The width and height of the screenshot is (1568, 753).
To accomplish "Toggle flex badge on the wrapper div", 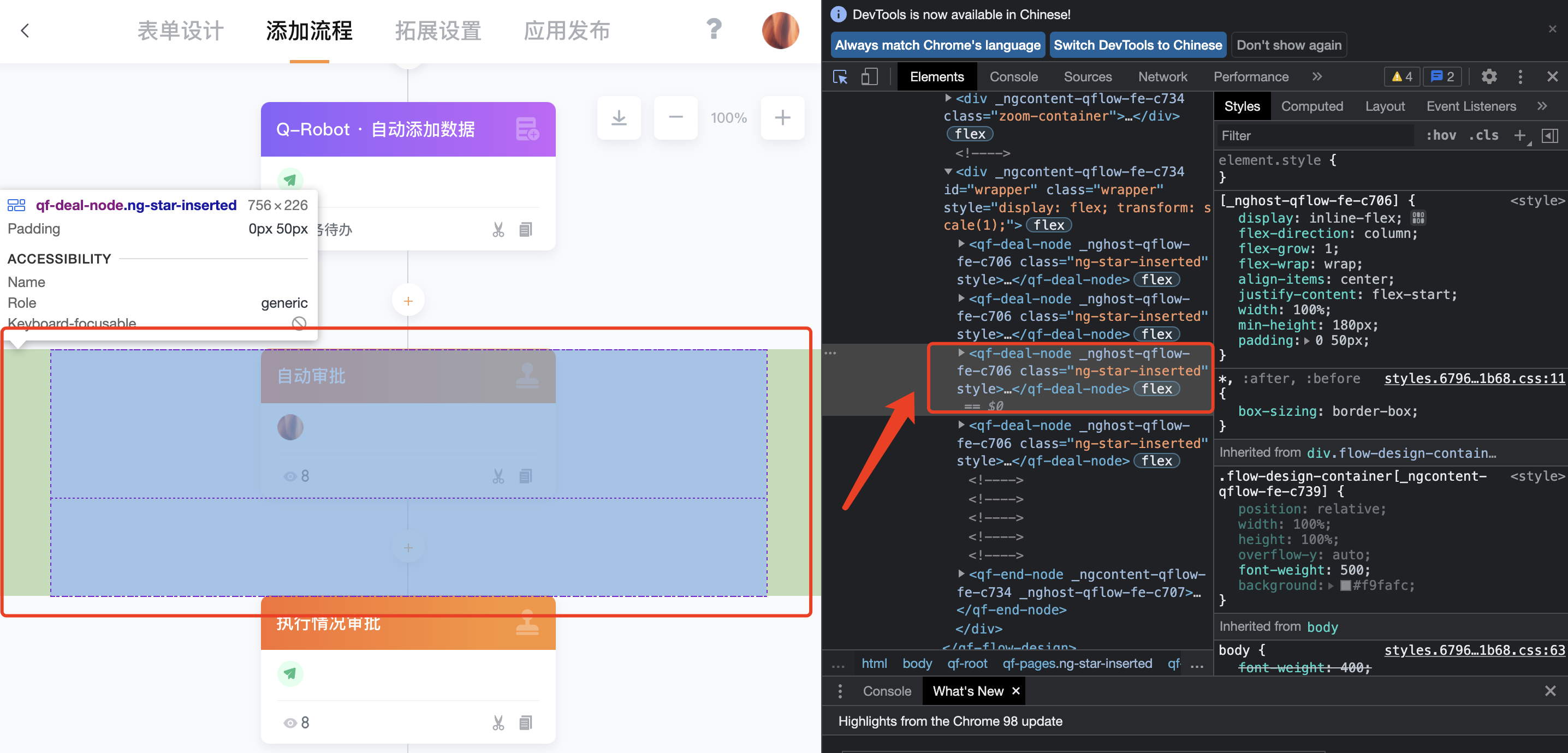I will 1049,225.
